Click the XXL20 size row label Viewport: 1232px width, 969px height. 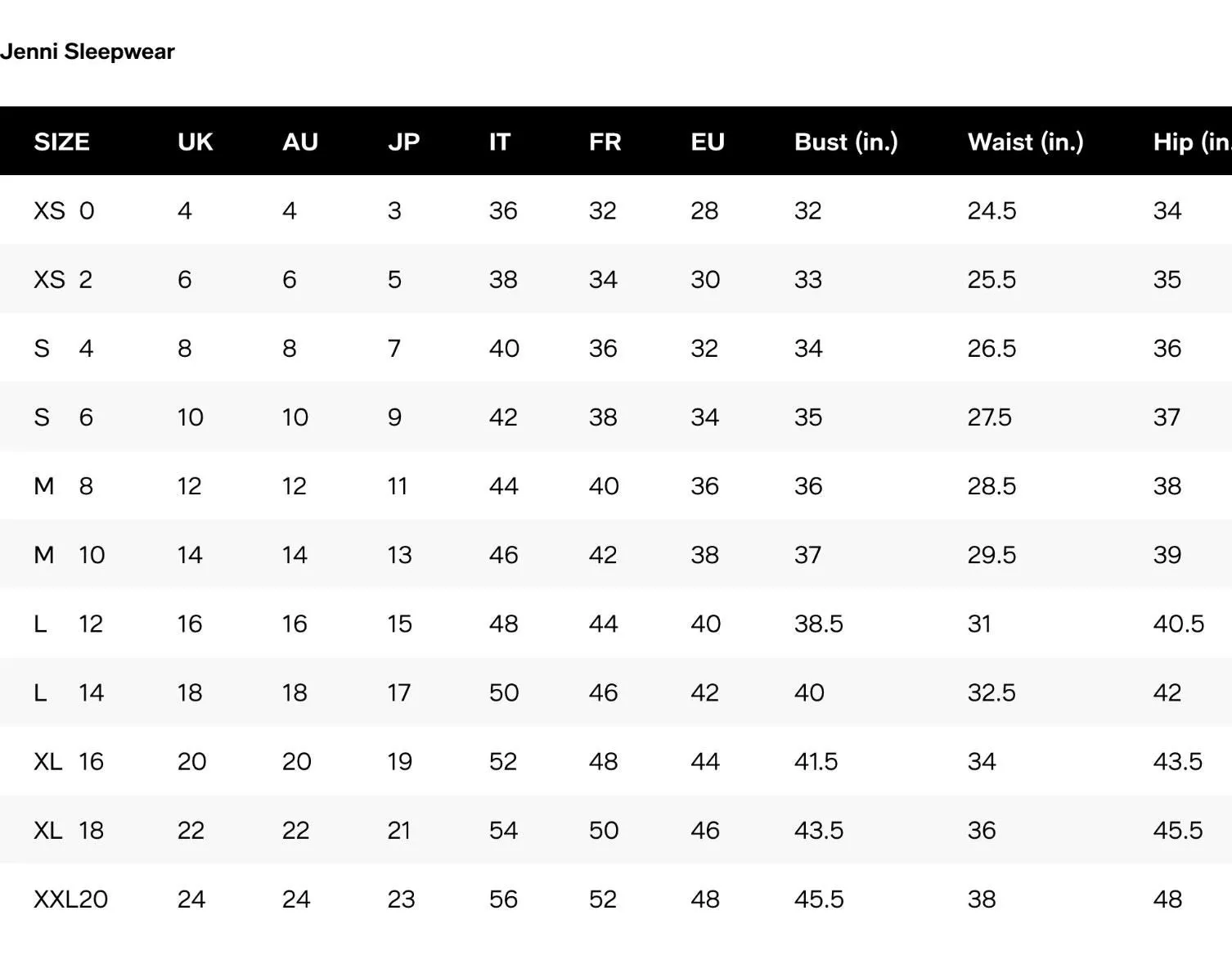70,899
